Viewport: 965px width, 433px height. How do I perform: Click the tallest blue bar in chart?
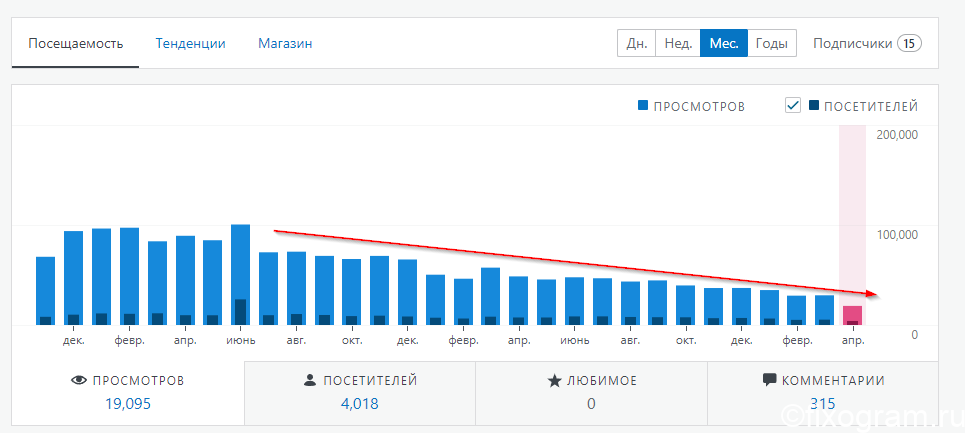click(x=241, y=274)
